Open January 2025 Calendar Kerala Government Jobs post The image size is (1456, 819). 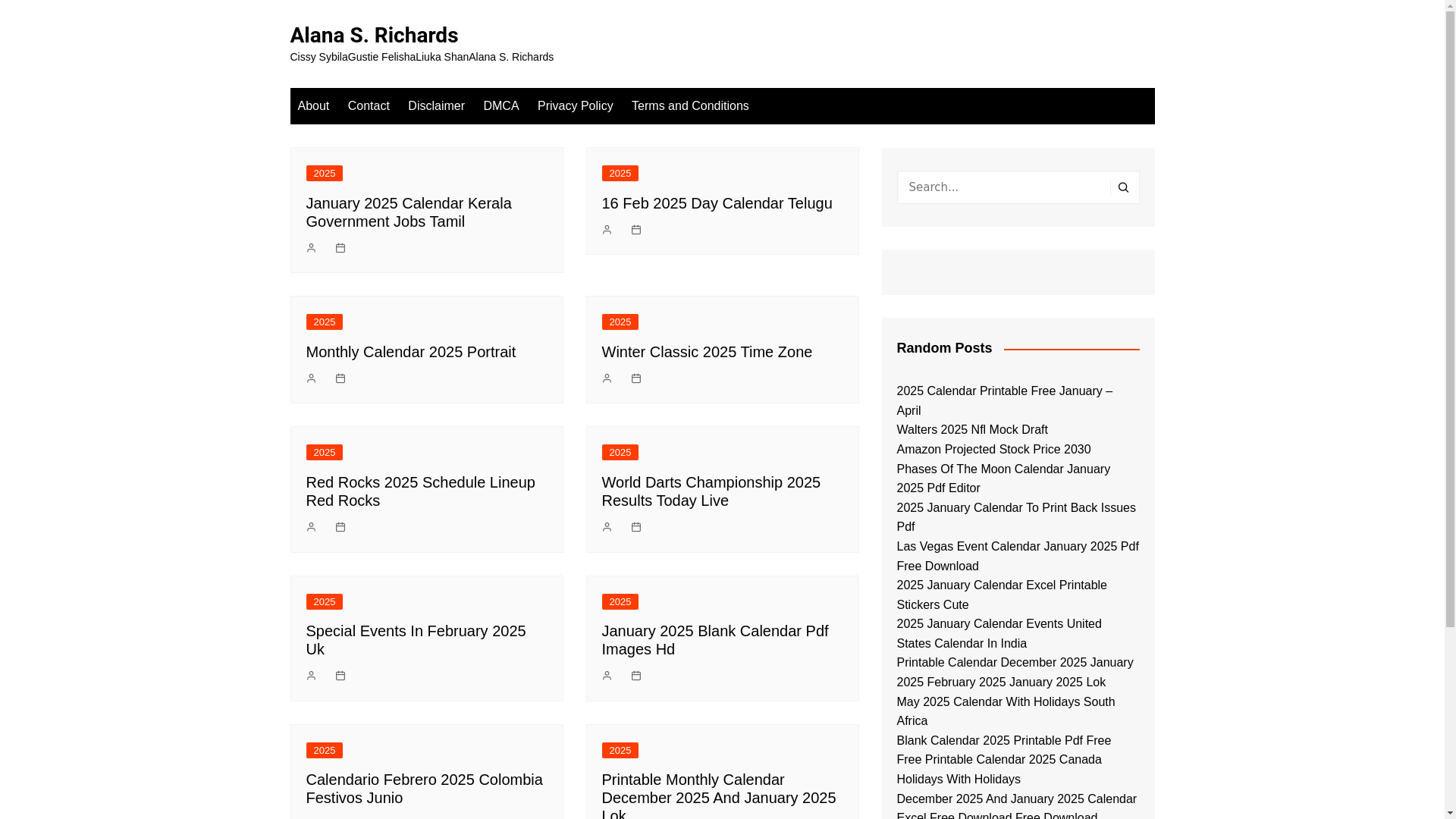click(409, 212)
